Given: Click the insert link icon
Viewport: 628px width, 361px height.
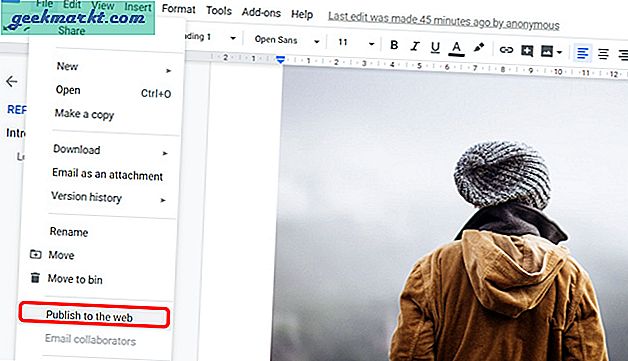Looking at the screenshot, I should tap(506, 50).
